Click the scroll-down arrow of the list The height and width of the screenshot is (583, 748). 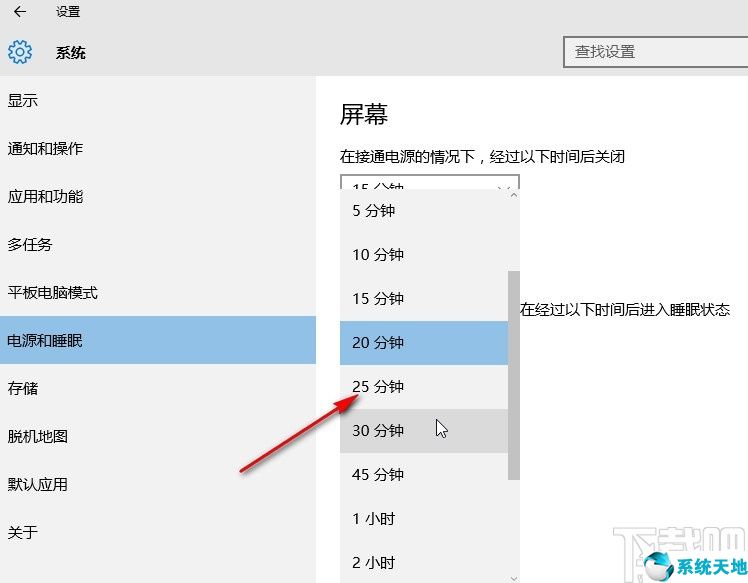click(x=514, y=578)
